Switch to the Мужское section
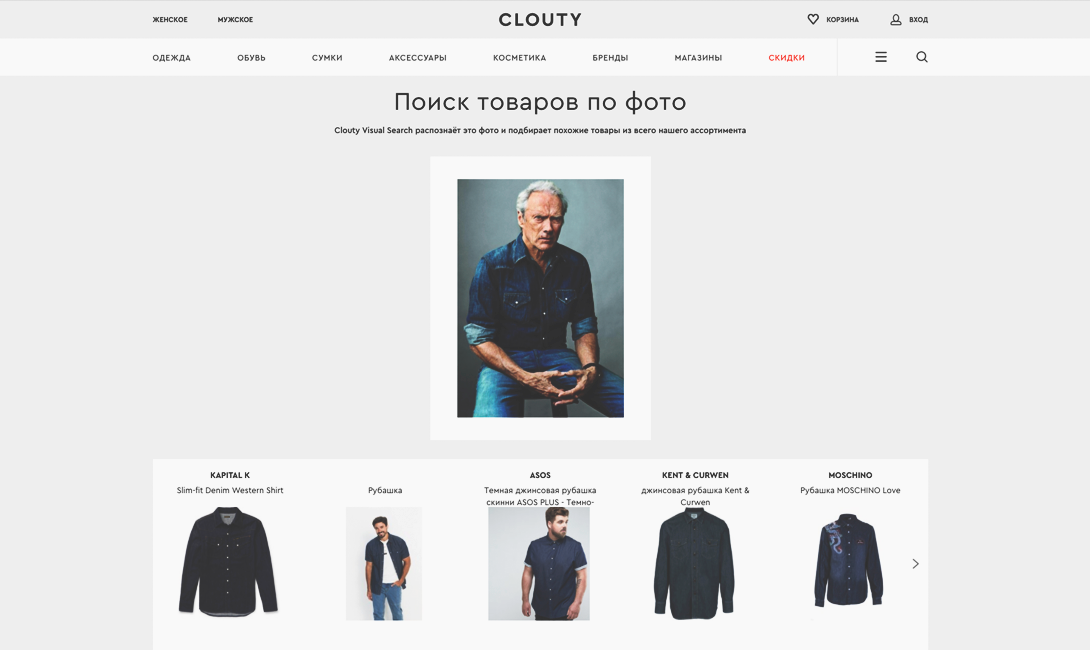 tap(236, 19)
